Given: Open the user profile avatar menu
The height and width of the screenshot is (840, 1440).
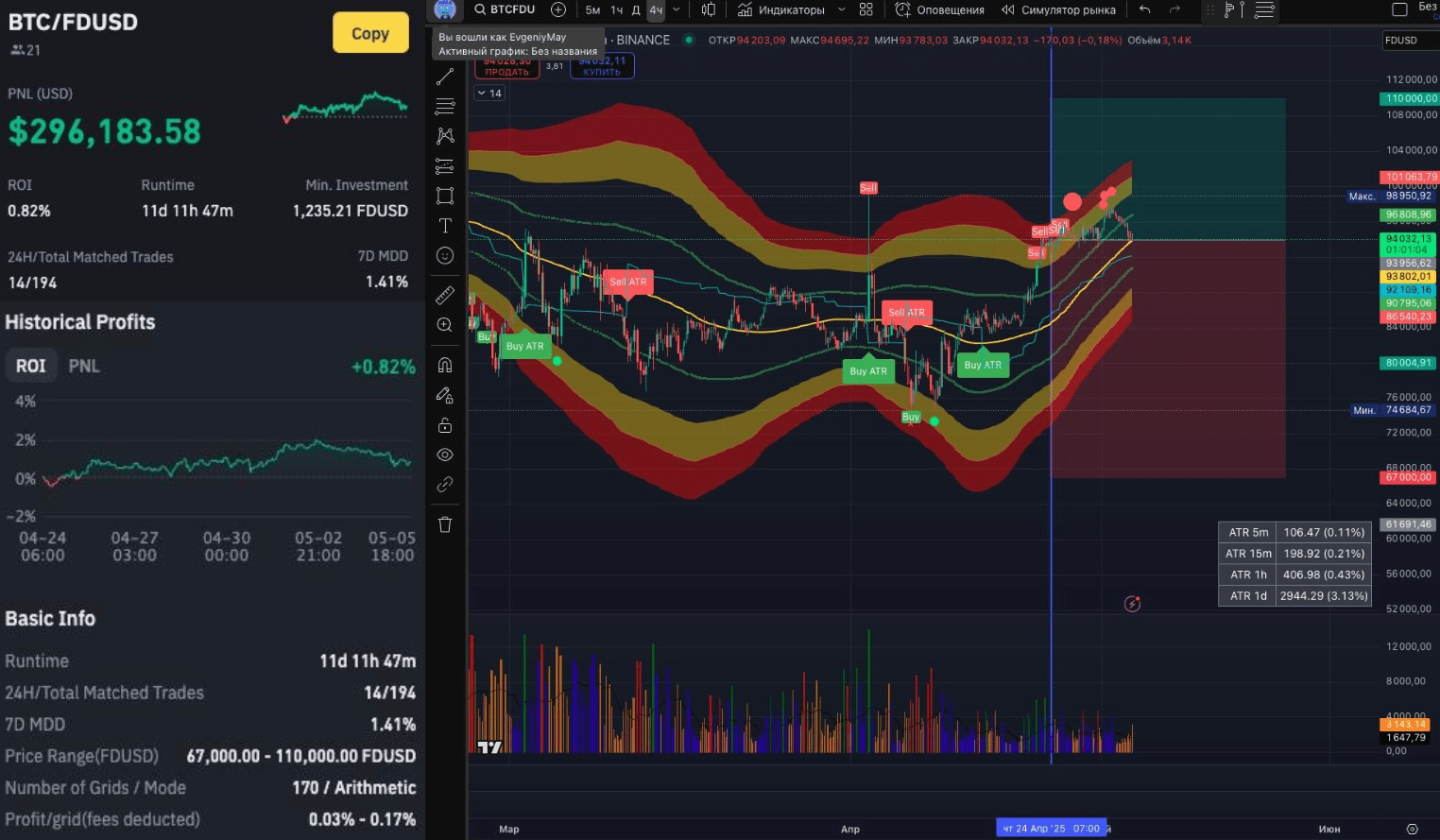Looking at the screenshot, I should [x=445, y=9].
